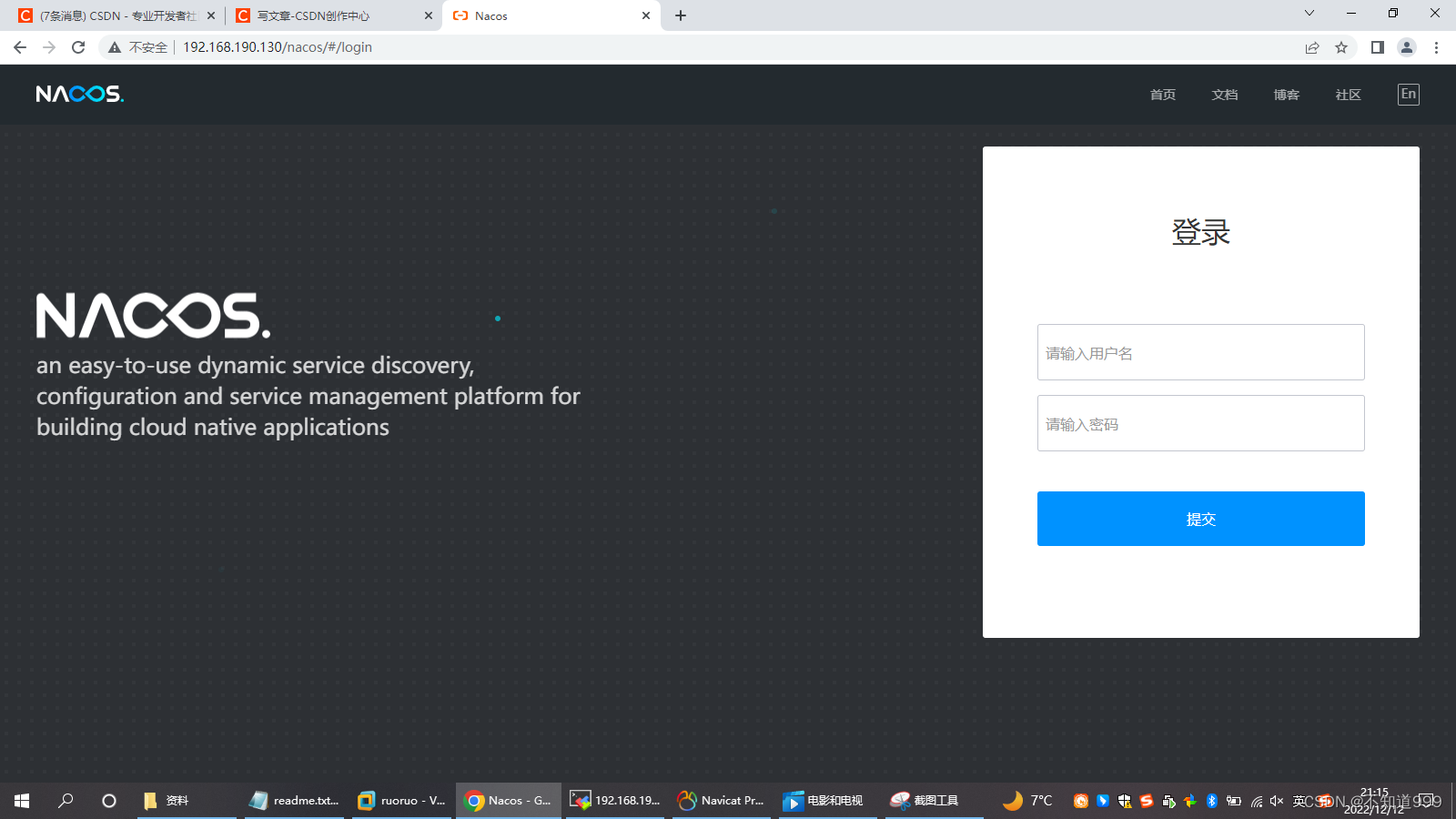Viewport: 1456px width, 819px height.
Task: Close the first CSDN tab
Action: click(x=211, y=15)
